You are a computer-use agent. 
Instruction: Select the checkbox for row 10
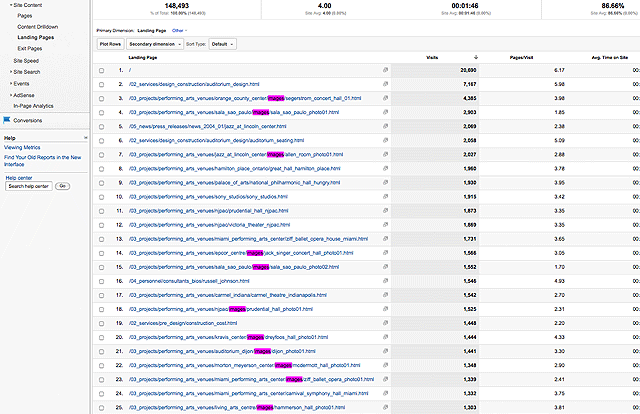coord(103,197)
